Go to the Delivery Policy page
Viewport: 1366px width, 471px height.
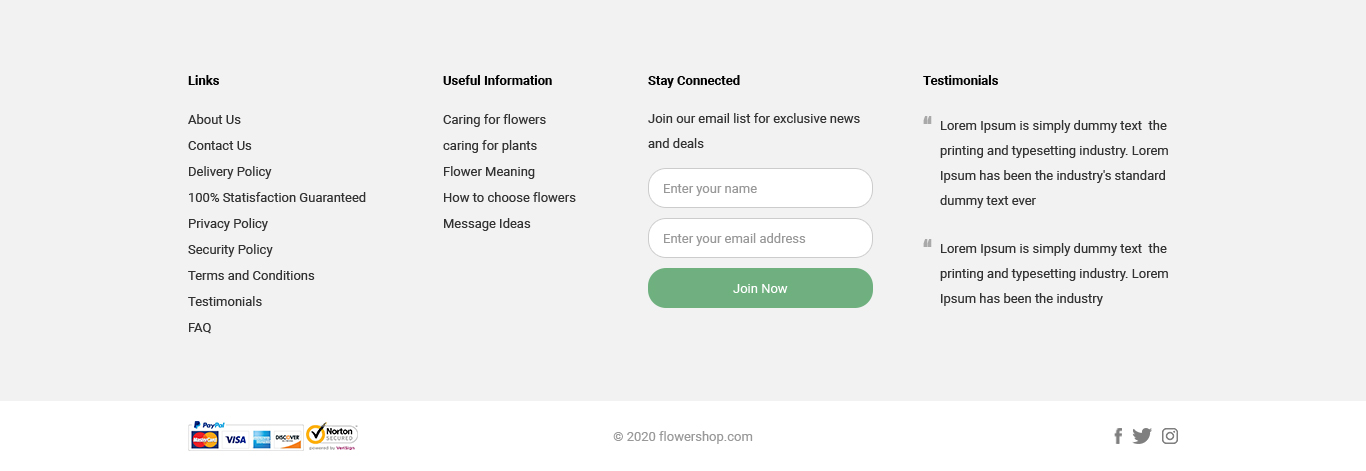(230, 172)
